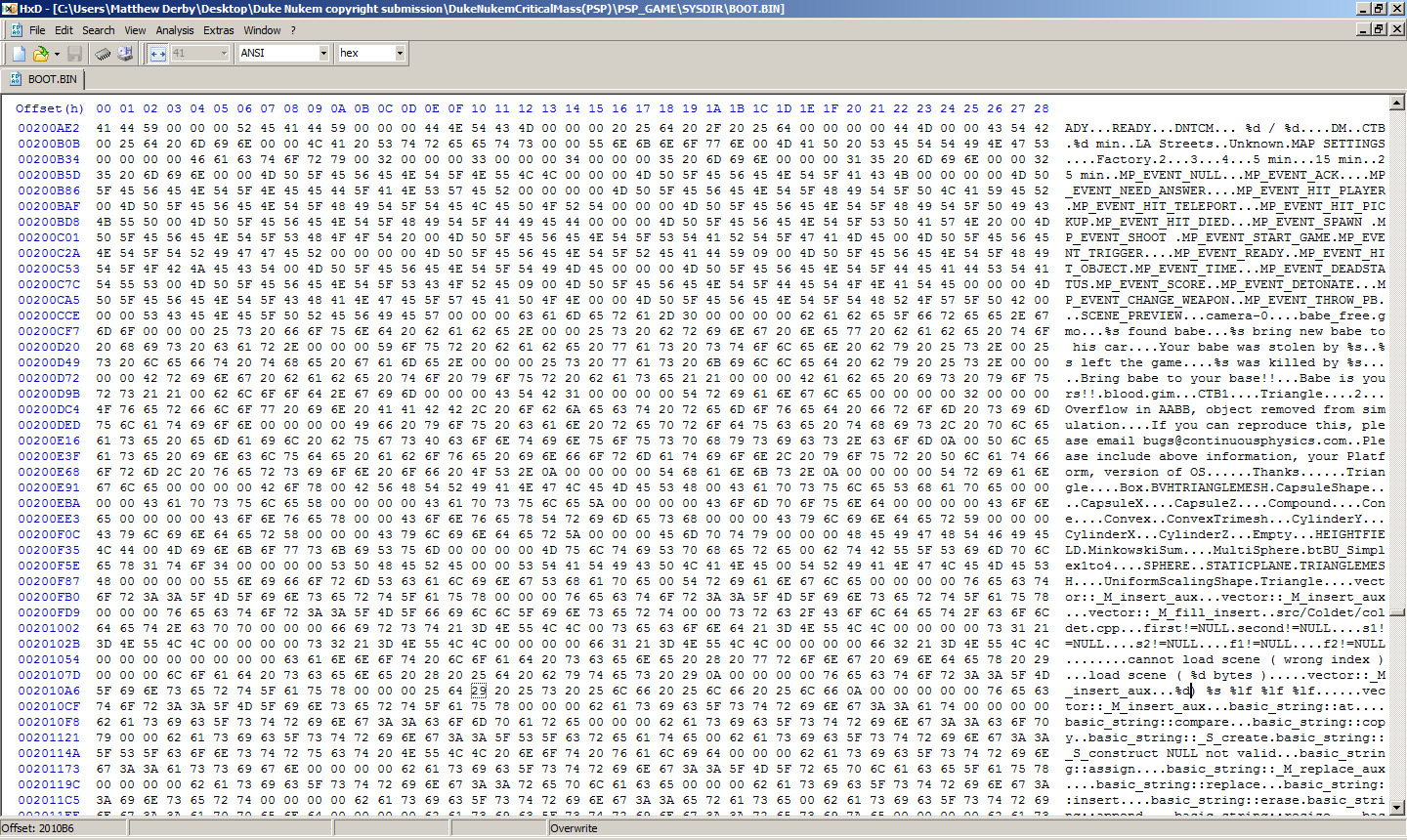
Task: Toggle the auto-fit bytes per row button
Action: (x=157, y=54)
